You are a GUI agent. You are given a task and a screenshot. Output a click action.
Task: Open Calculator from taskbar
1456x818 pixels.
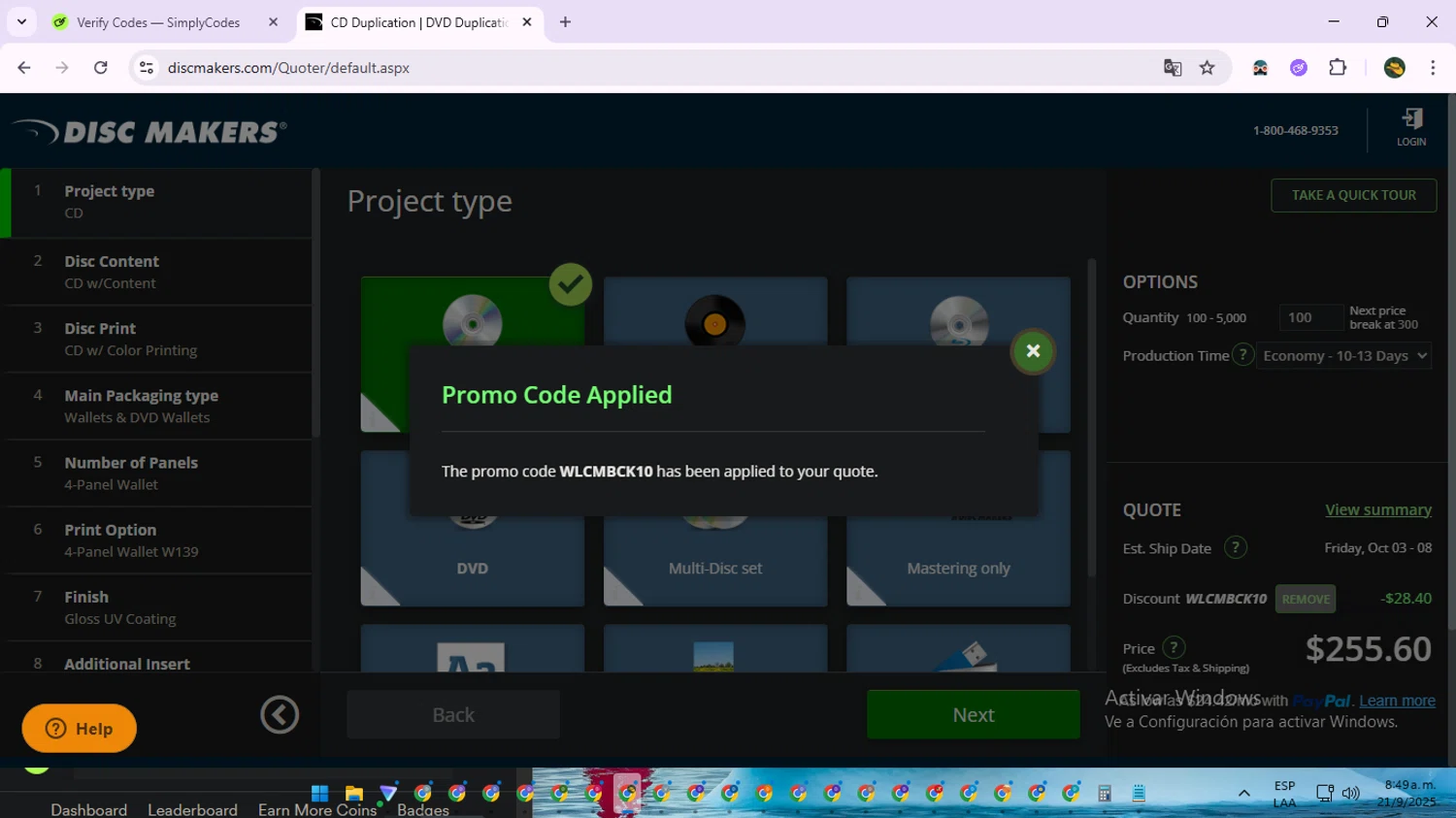pyautogui.click(x=1105, y=793)
